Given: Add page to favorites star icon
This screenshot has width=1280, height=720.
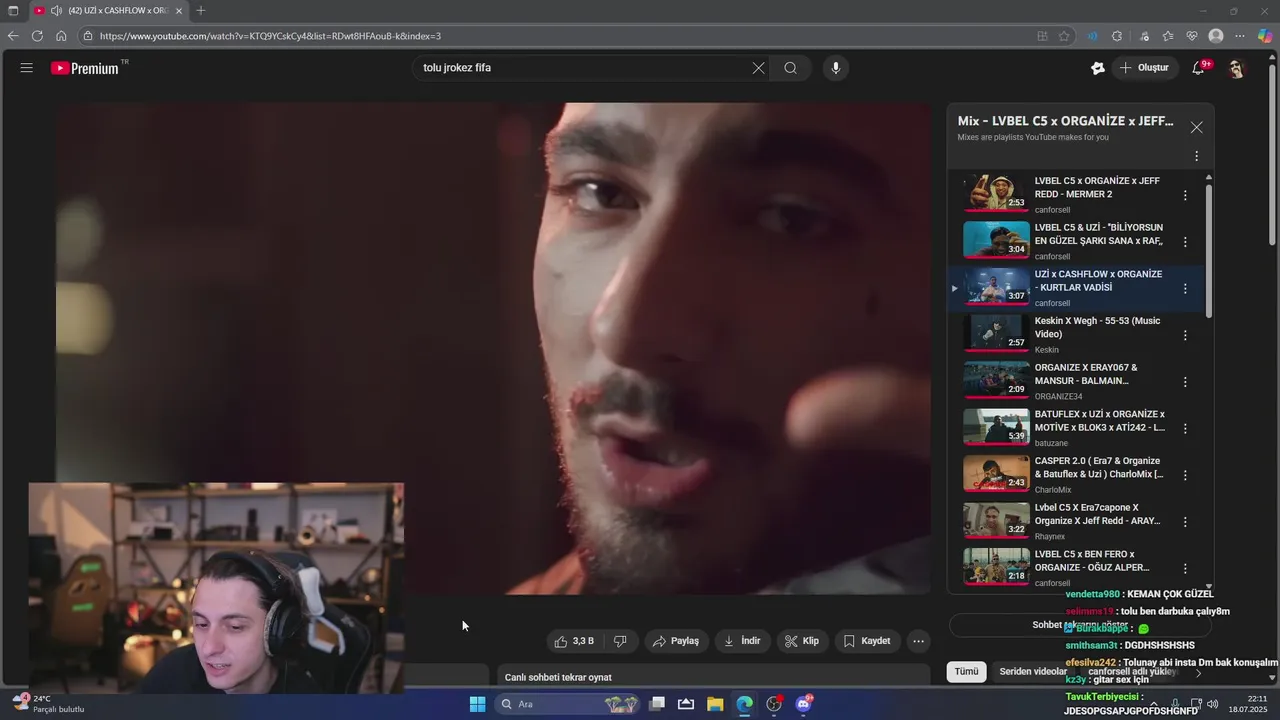Looking at the screenshot, I should click(x=1064, y=36).
